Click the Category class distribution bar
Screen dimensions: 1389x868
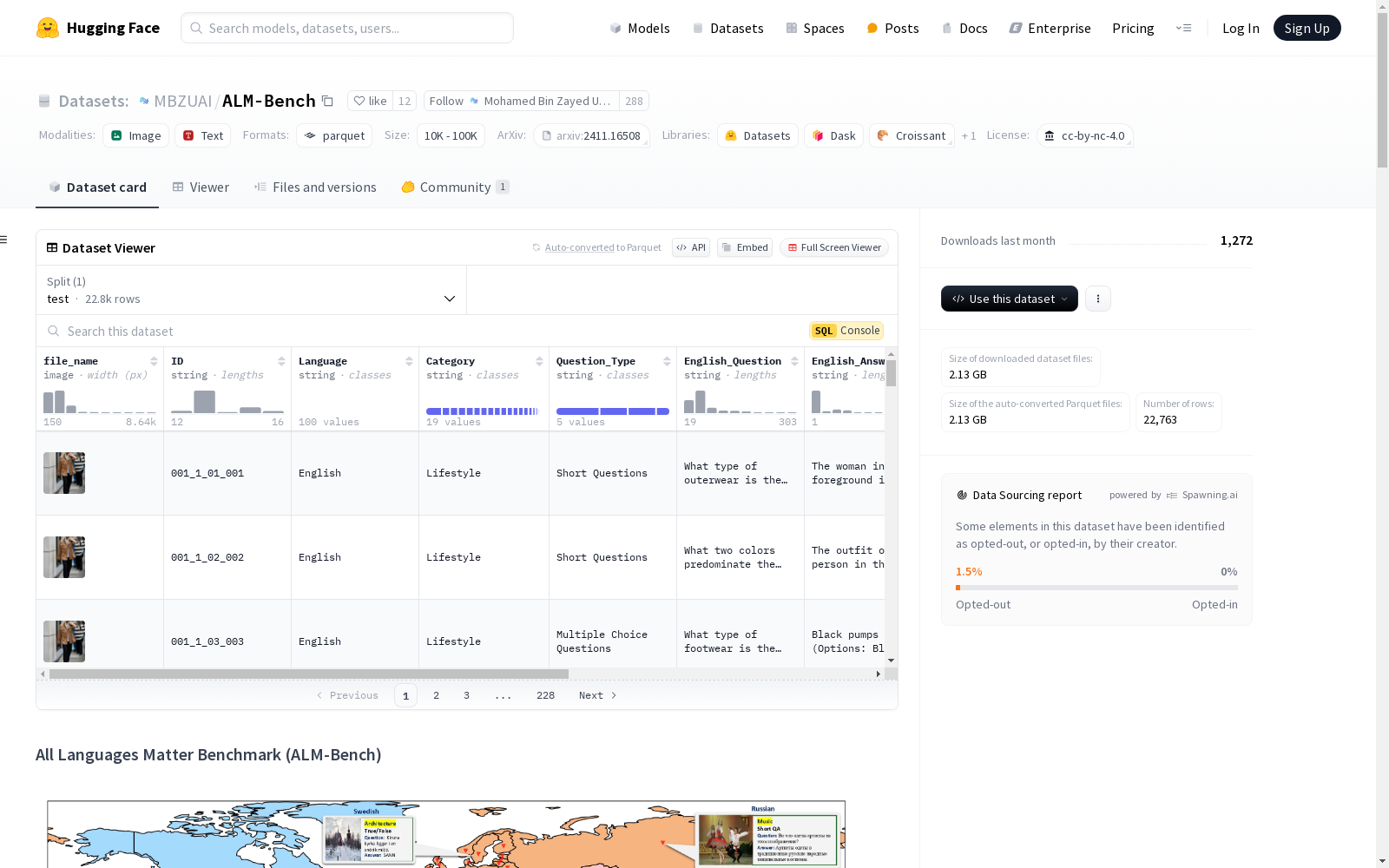point(483,411)
